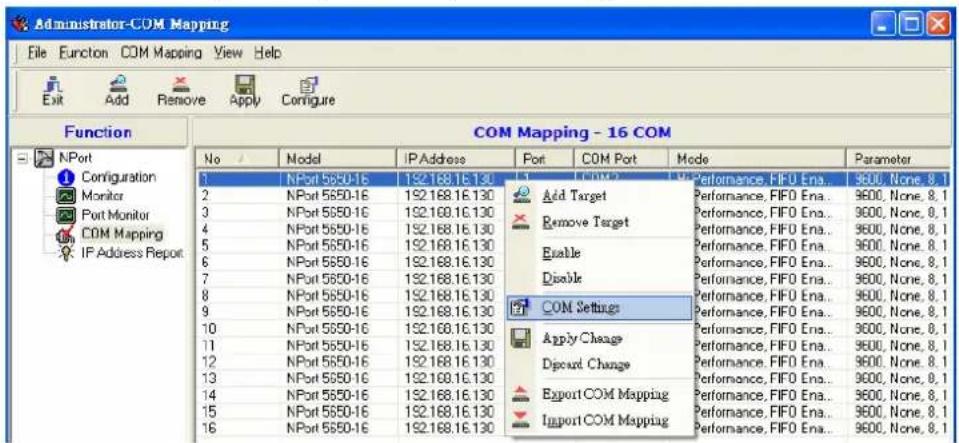Choose Remove Target from context menu
This screenshot has width=959, height=443.
(x=599, y=223)
